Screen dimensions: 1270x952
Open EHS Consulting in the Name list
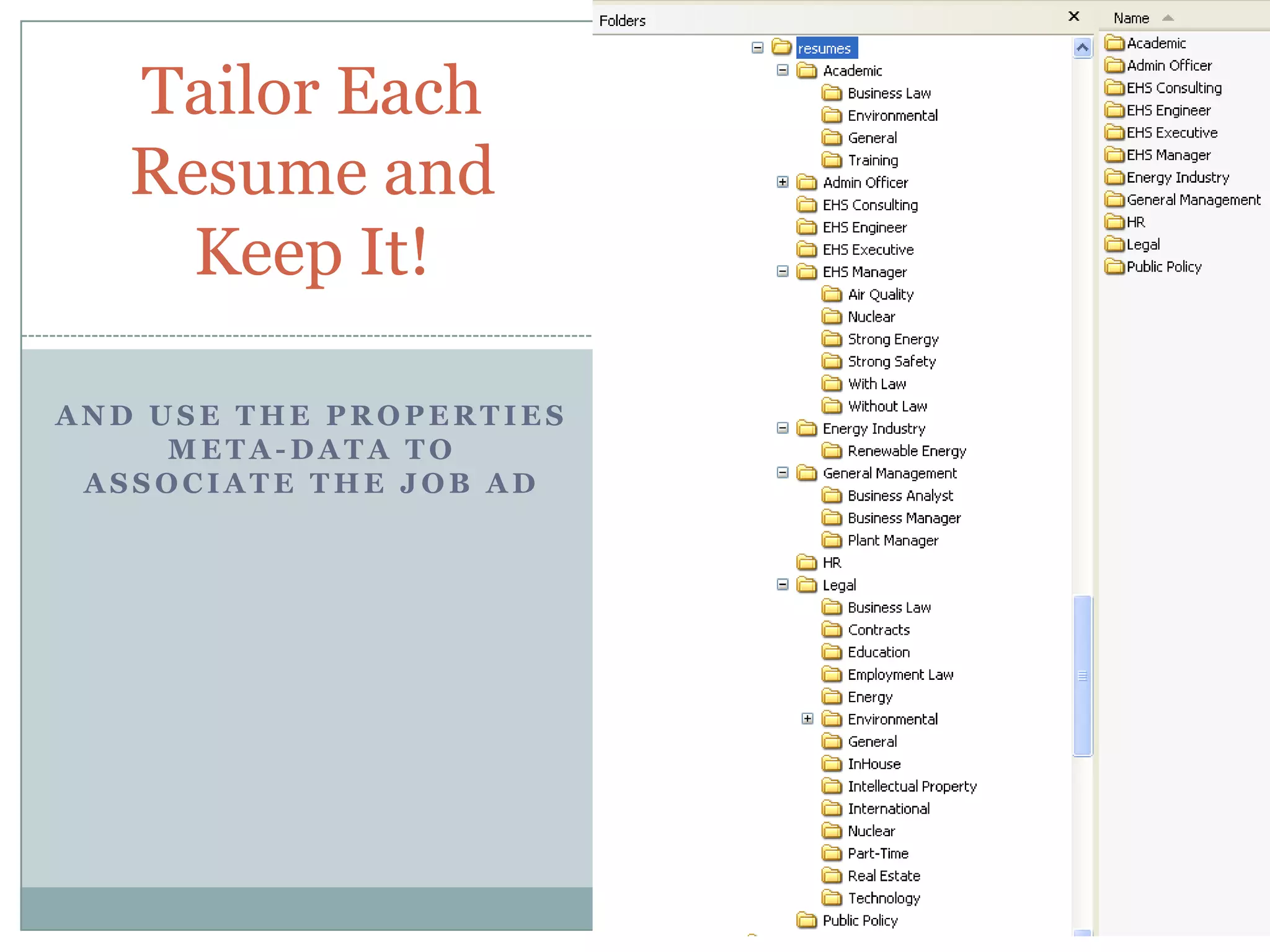point(1163,87)
